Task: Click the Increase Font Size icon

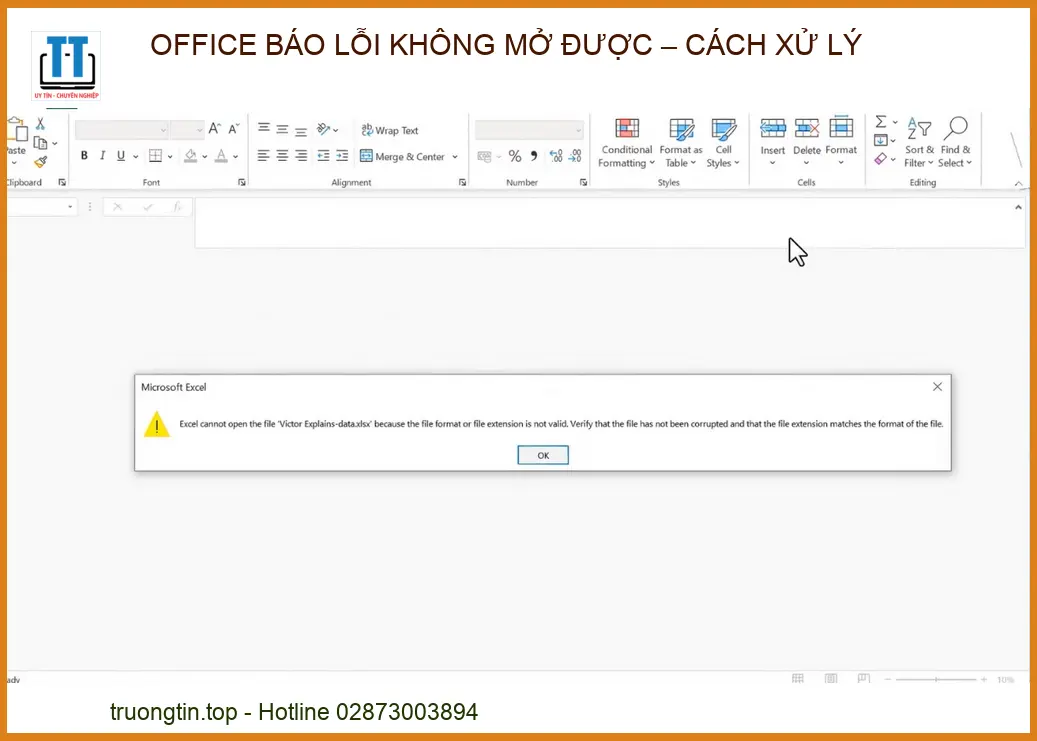Action: (215, 129)
